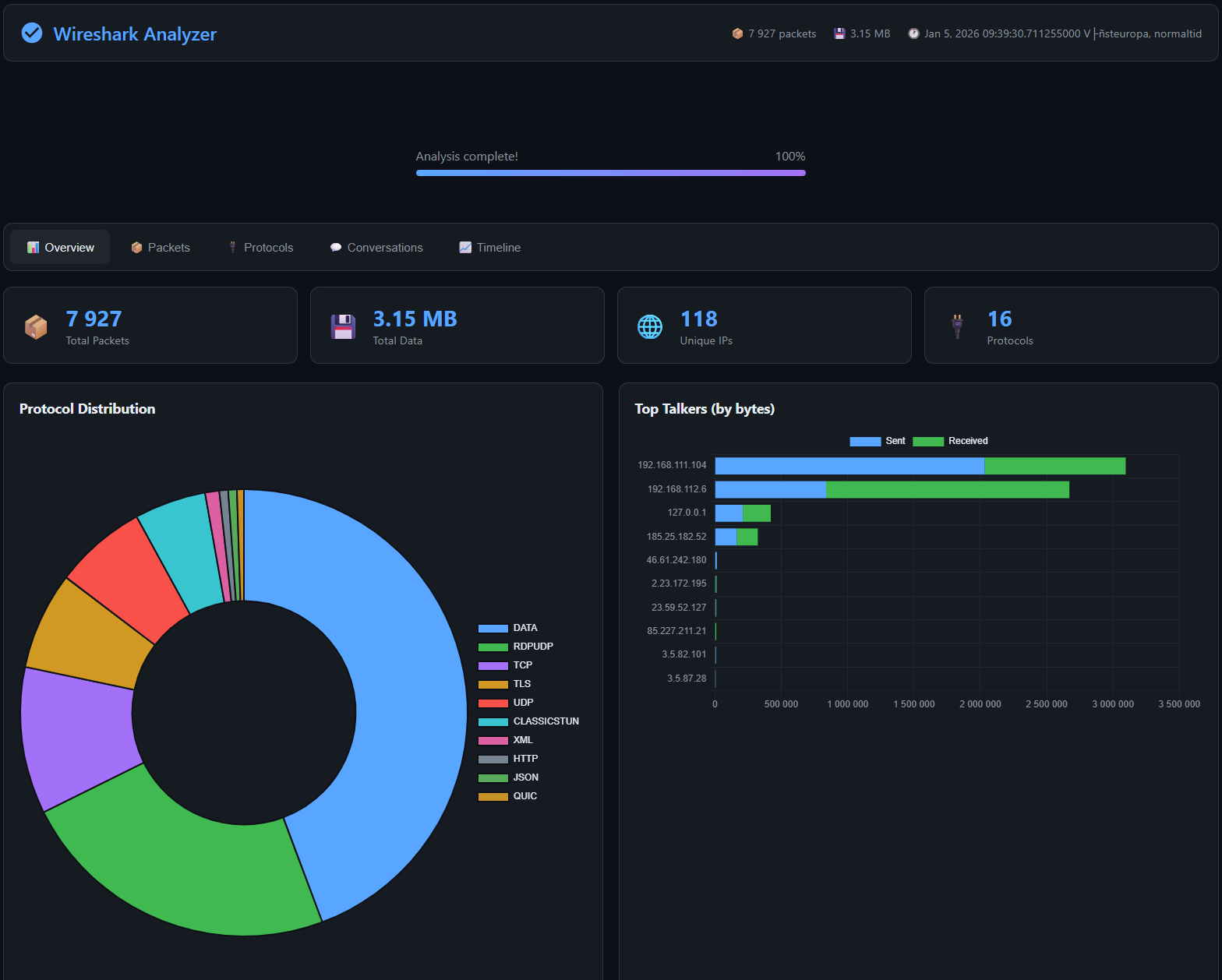Toggle Sent series in bar legend

click(x=878, y=441)
